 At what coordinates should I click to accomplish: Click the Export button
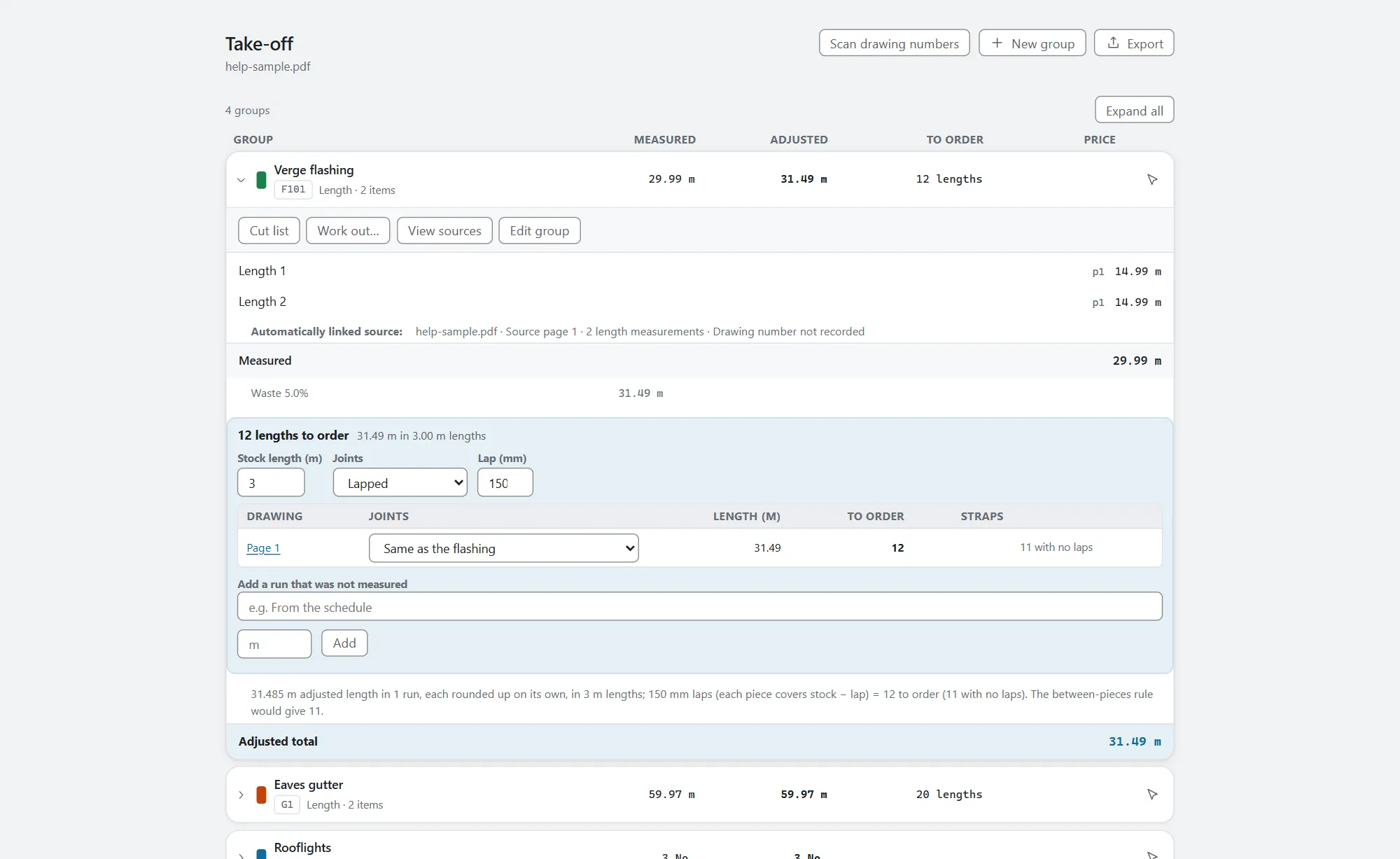[1134, 43]
